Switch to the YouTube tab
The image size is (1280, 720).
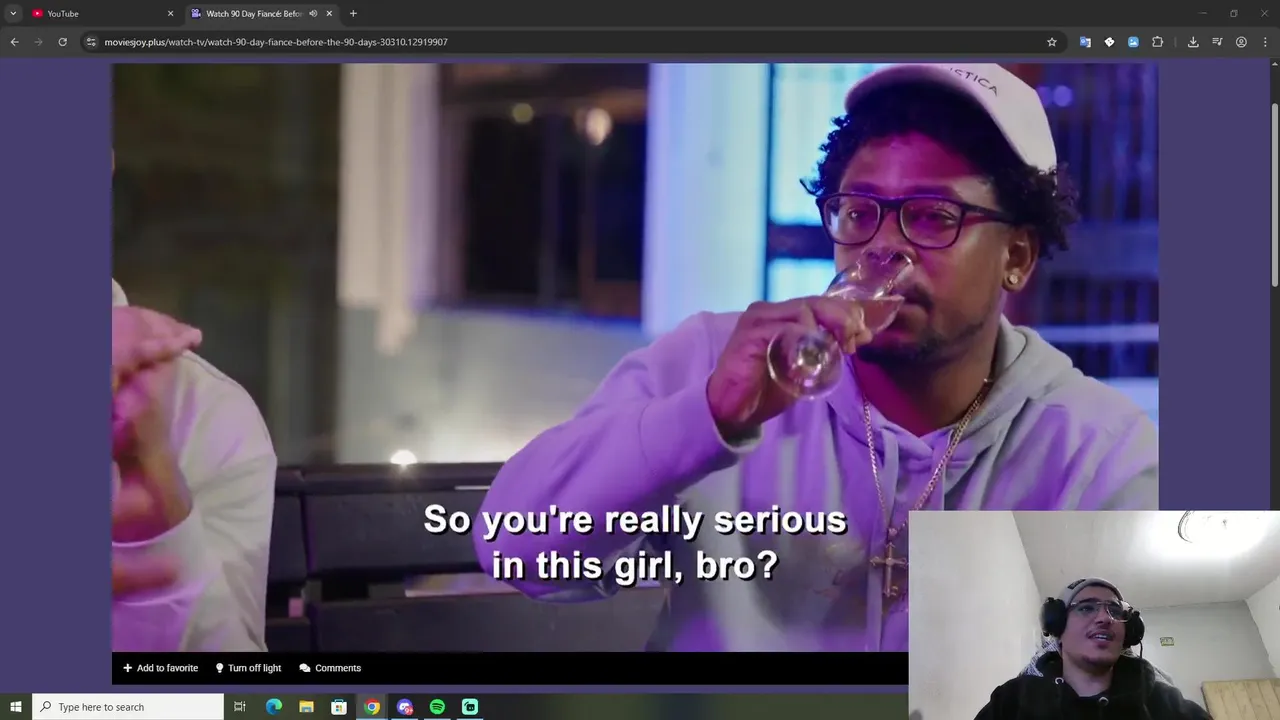point(100,13)
